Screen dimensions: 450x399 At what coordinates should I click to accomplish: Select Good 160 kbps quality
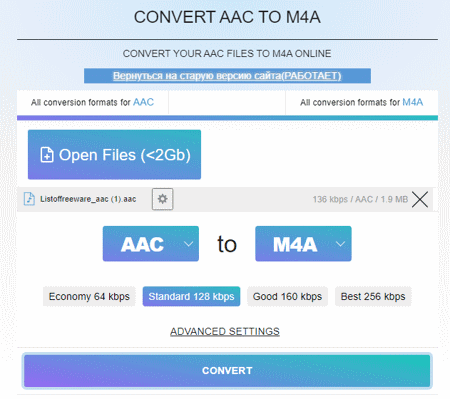(x=287, y=296)
